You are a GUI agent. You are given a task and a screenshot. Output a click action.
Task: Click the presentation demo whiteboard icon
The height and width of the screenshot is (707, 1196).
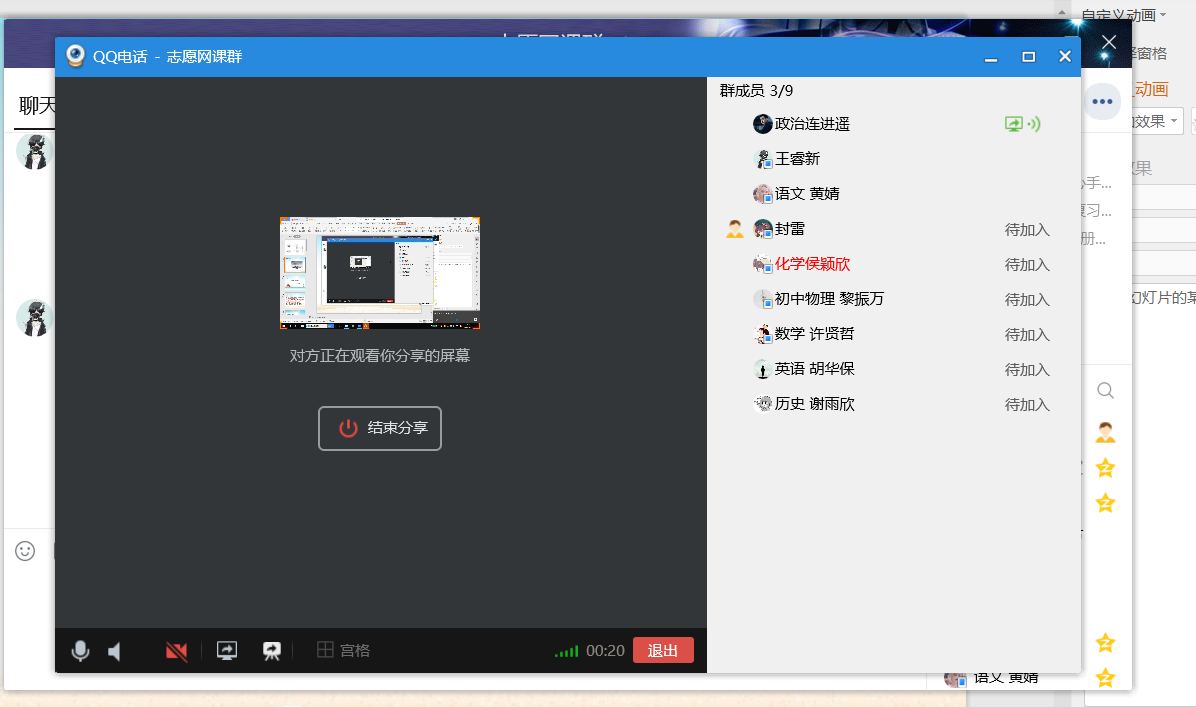pyautogui.click(x=271, y=651)
